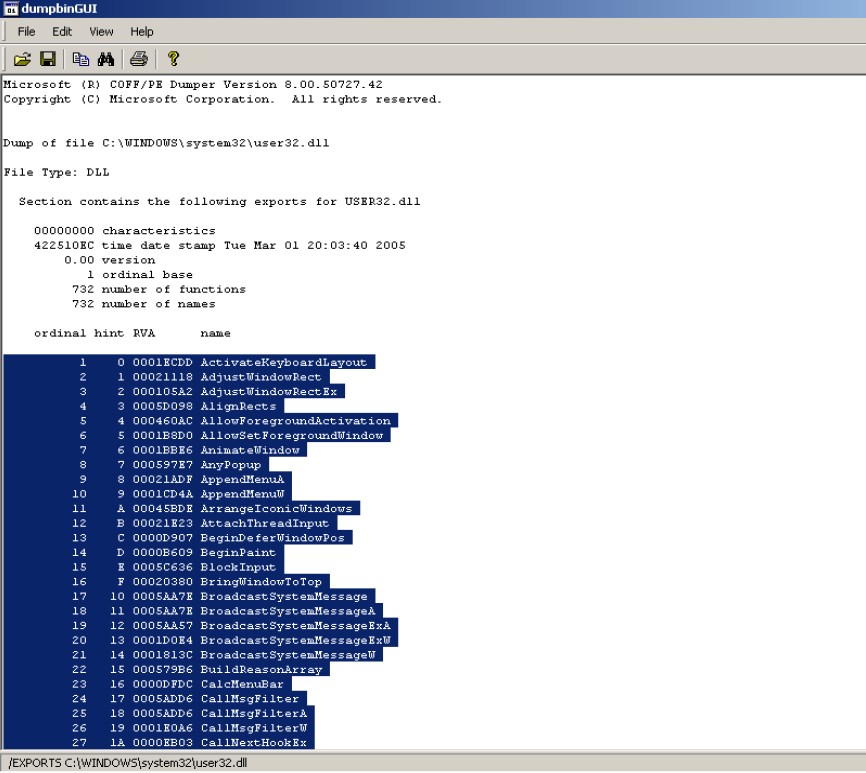Image resolution: width=866 pixels, height=773 pixels.
Task: Click the AppendMenuW export name
Action: (242, 494)
